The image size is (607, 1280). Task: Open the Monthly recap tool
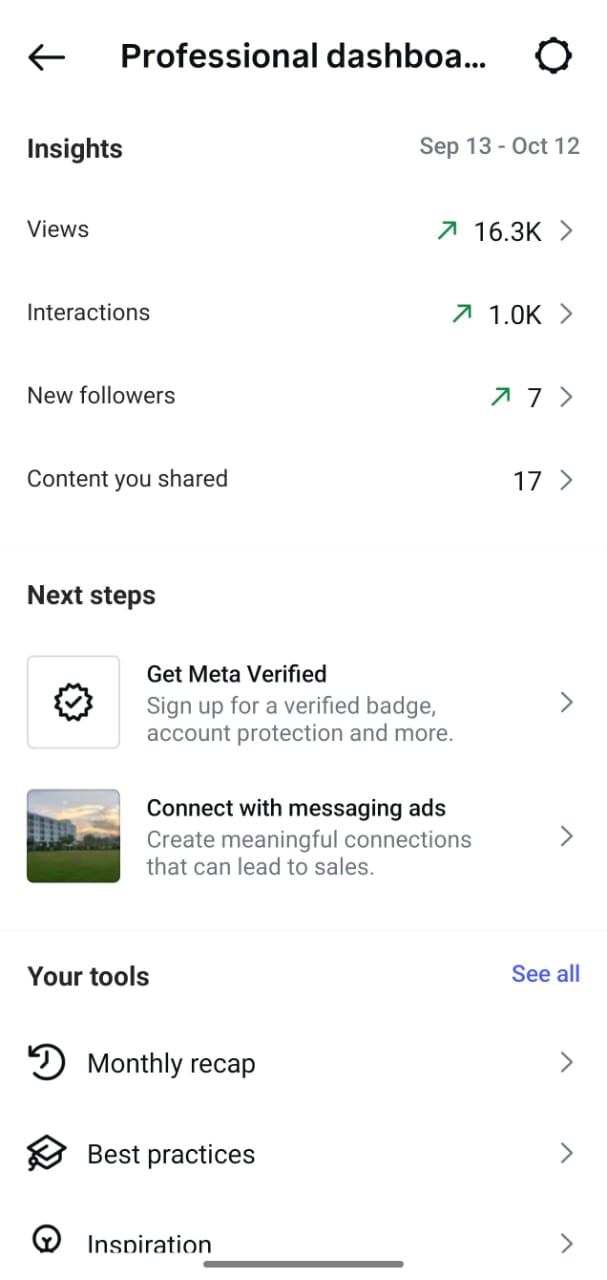[171, 1063]
